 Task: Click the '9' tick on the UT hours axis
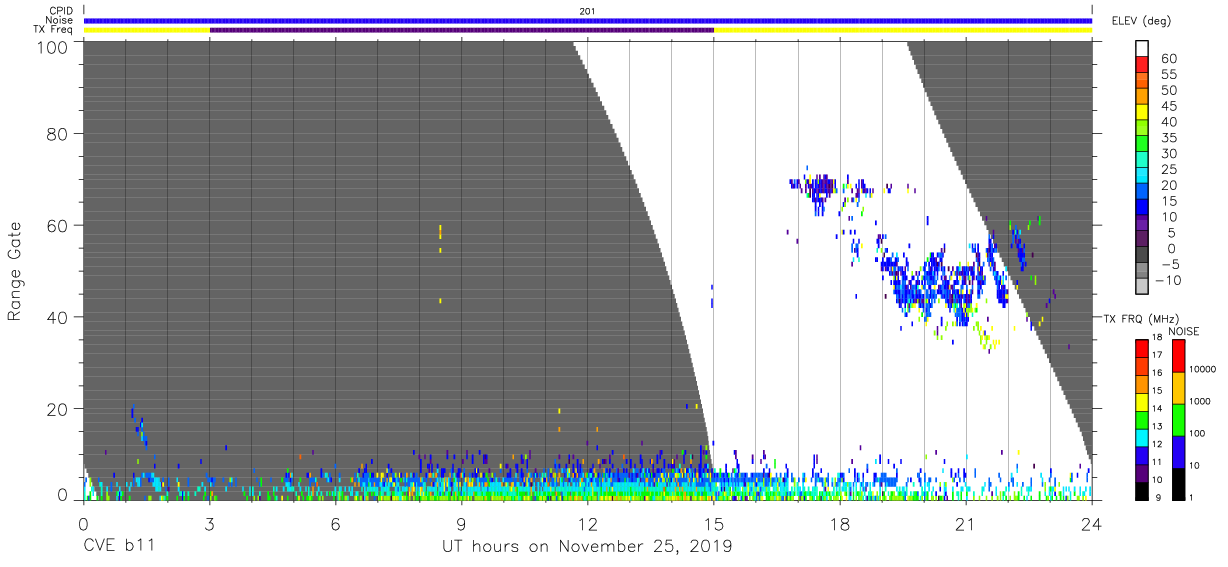click(x=461, y=524)
